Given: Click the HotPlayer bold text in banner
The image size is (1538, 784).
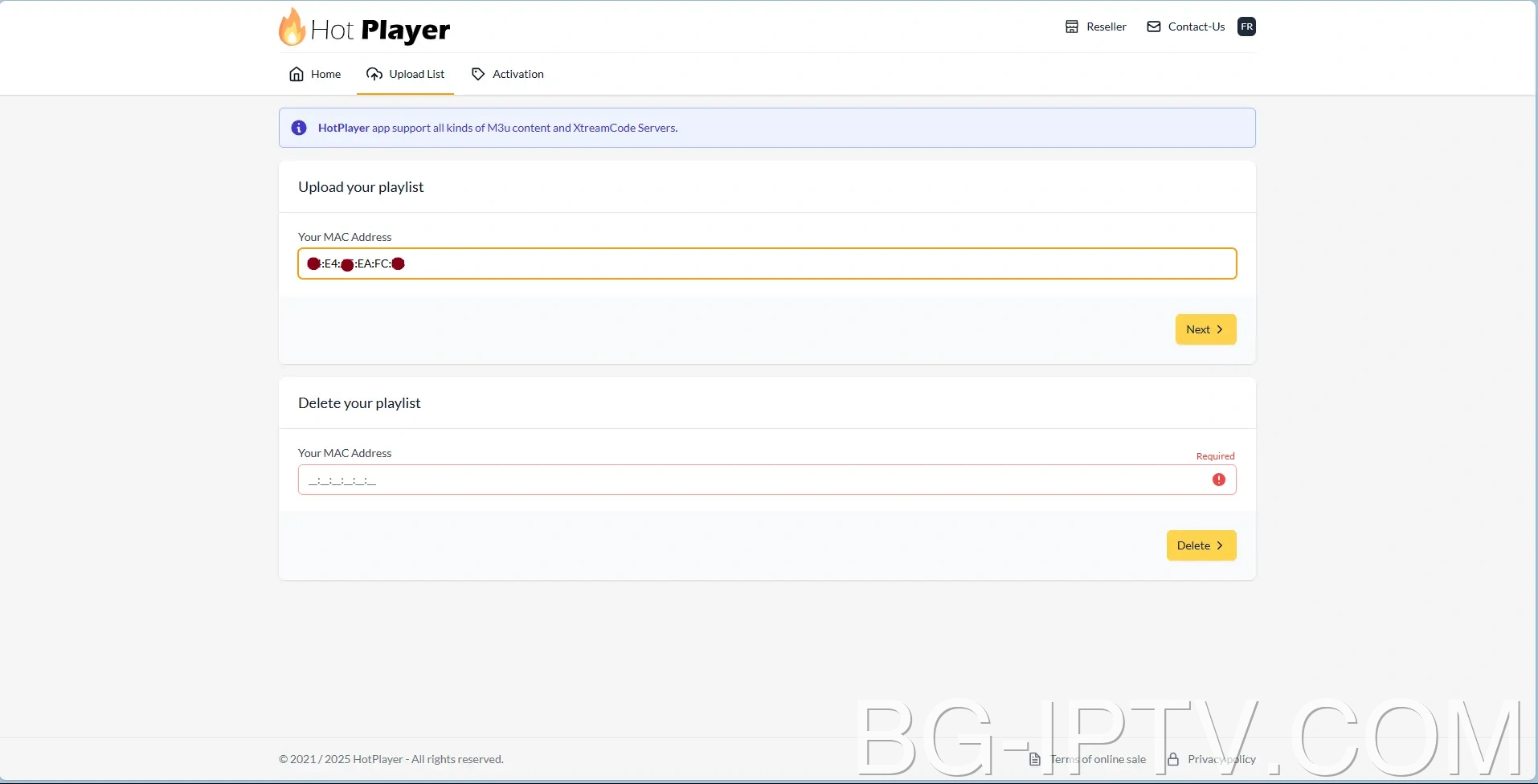Looking at the screenshot, I should [344, 128].
